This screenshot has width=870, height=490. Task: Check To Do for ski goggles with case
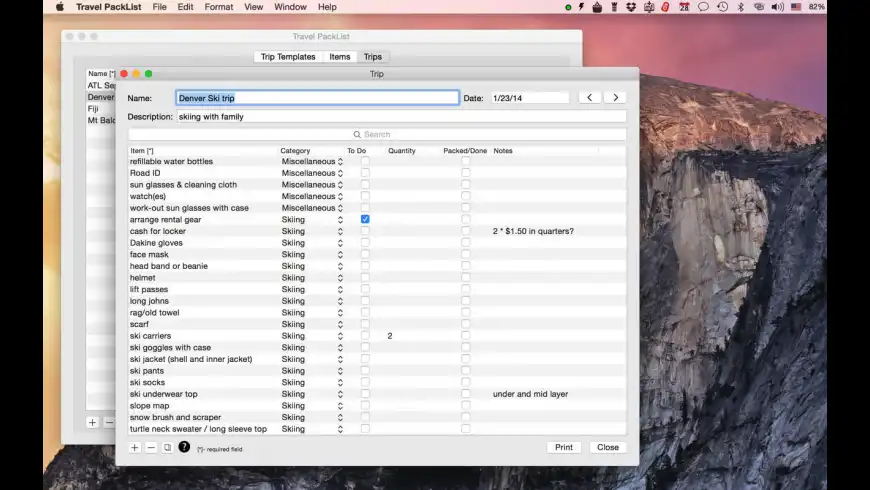tap(365, 347)
